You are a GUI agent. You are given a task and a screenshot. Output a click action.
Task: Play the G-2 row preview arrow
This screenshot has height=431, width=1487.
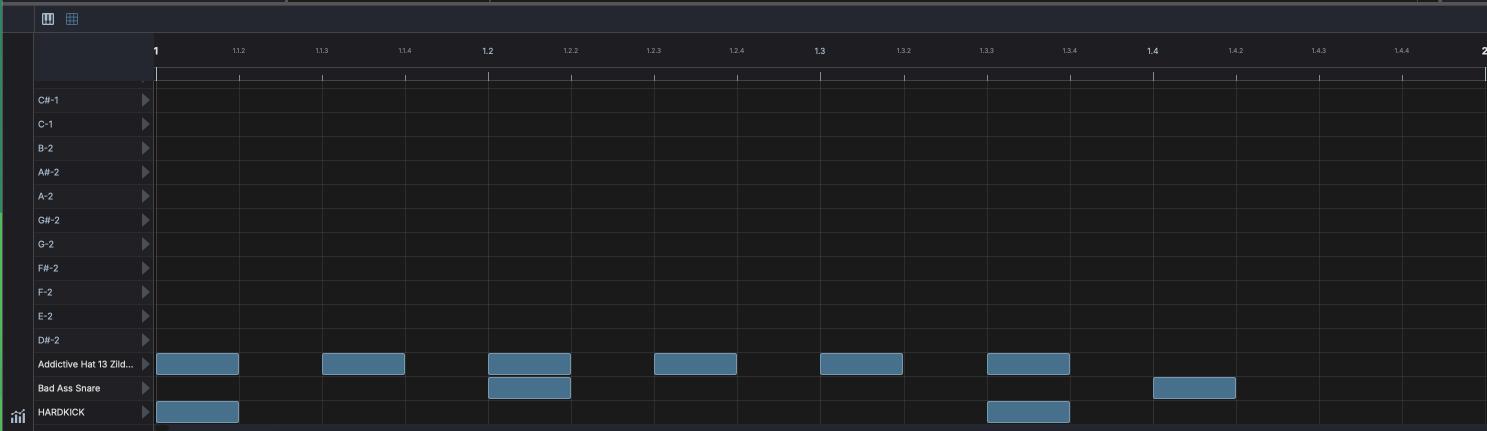pos(146,244)
